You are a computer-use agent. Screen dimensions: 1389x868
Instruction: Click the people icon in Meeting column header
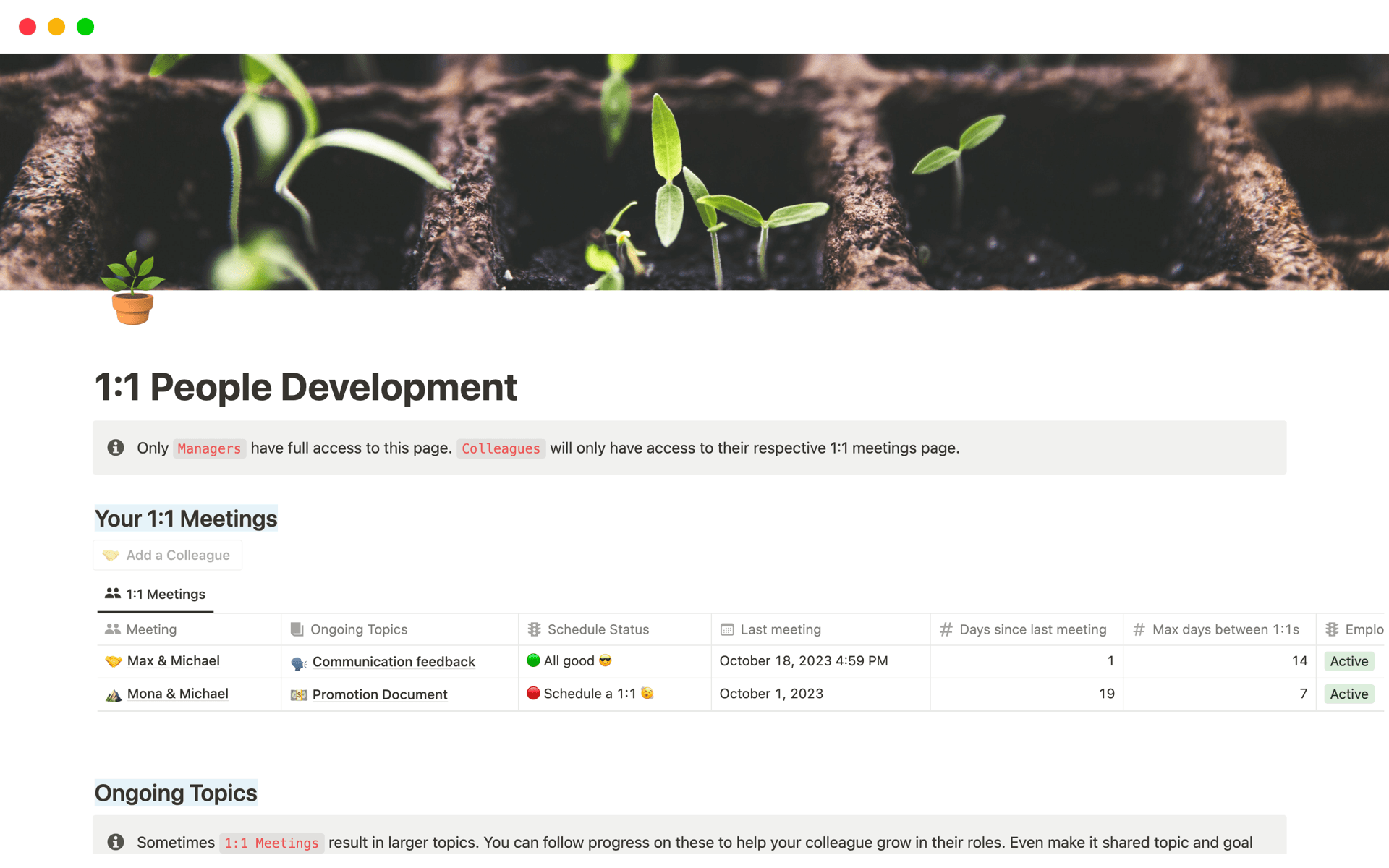pyautogui.click(x=112, y=629)
